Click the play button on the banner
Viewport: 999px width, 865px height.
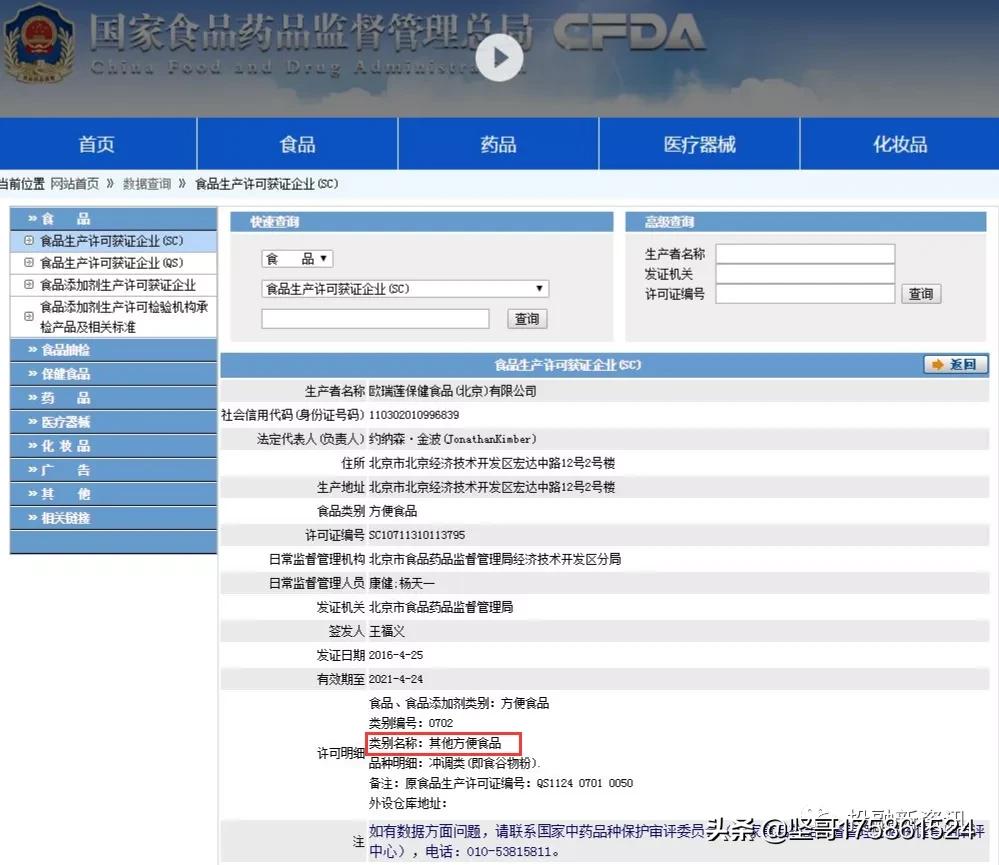(500, 57)
